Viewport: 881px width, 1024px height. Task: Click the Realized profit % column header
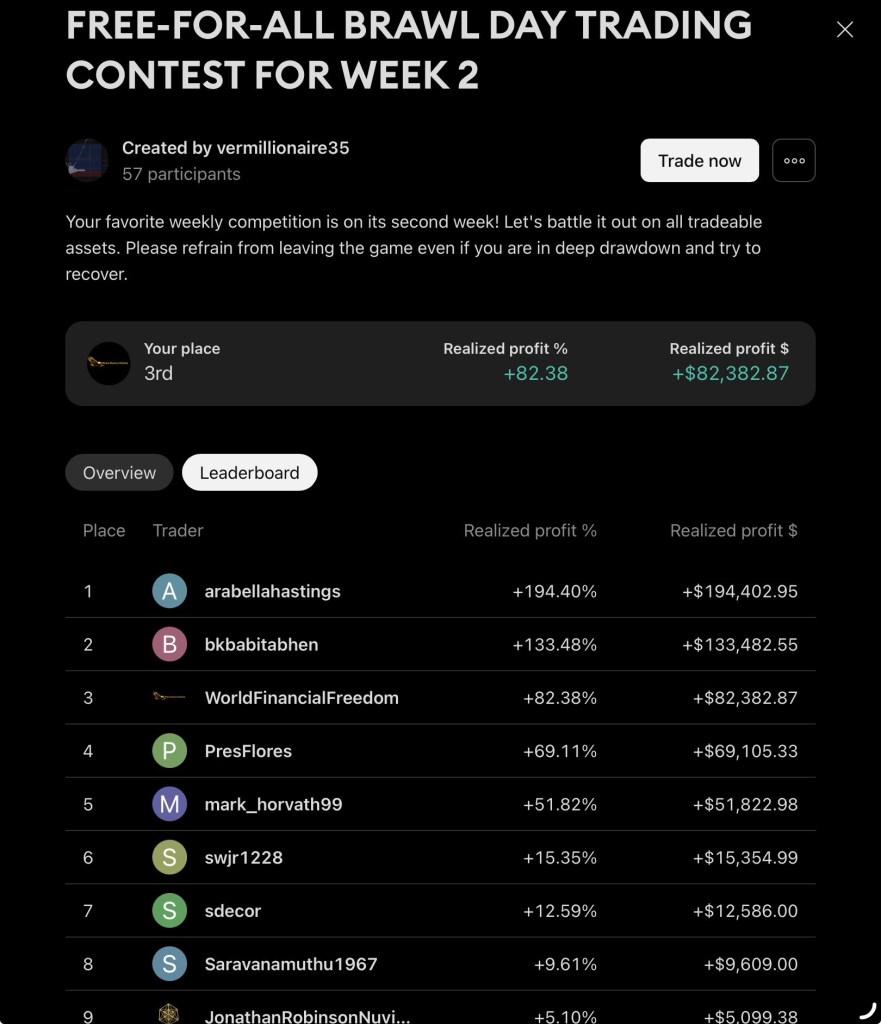point(530,530)
